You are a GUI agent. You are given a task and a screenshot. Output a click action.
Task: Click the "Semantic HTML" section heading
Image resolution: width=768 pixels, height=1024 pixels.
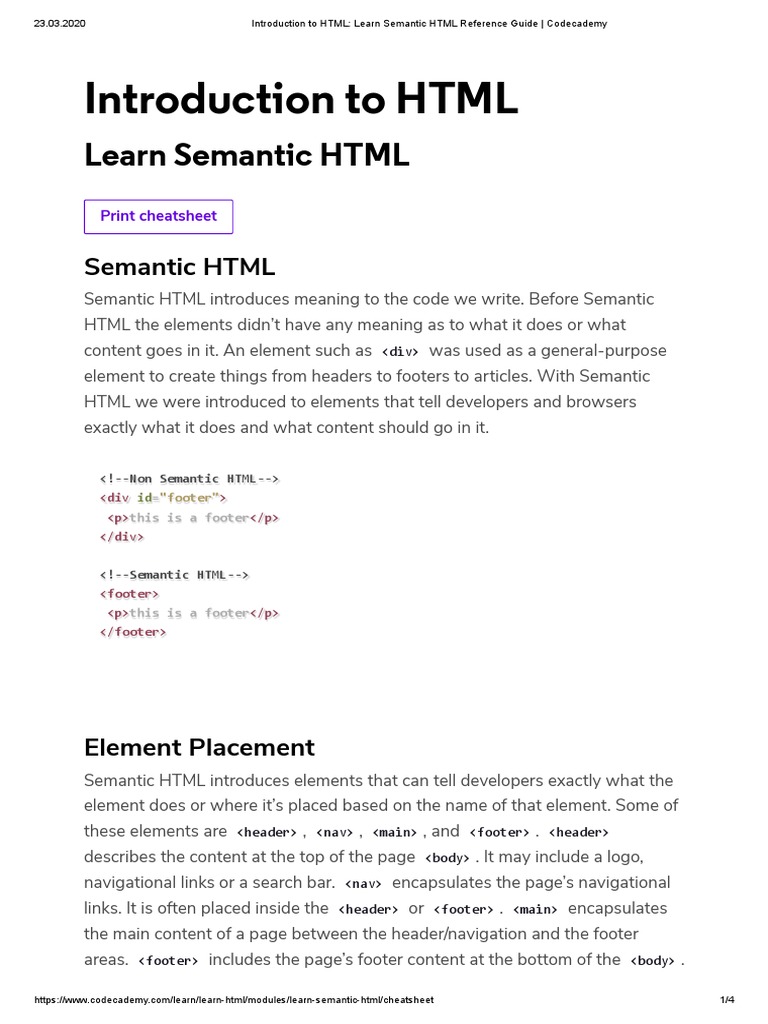[x=179, y=267]
